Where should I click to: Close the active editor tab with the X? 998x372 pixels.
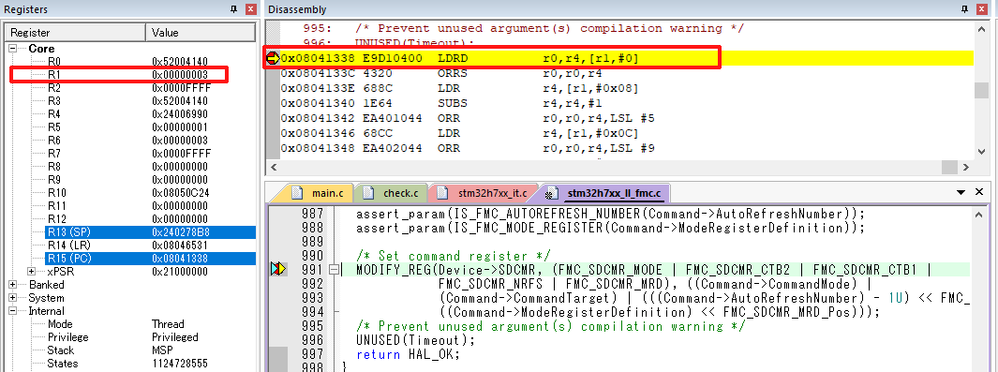point(980,192)
